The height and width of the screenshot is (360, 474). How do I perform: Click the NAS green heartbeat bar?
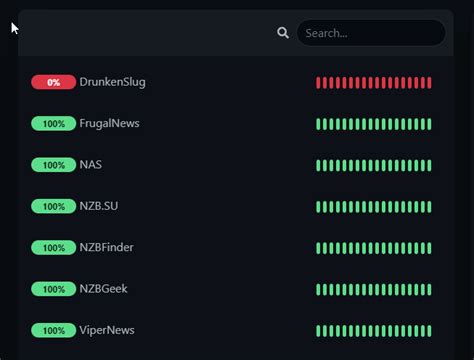pyautogui.click(x=374, y=165)
